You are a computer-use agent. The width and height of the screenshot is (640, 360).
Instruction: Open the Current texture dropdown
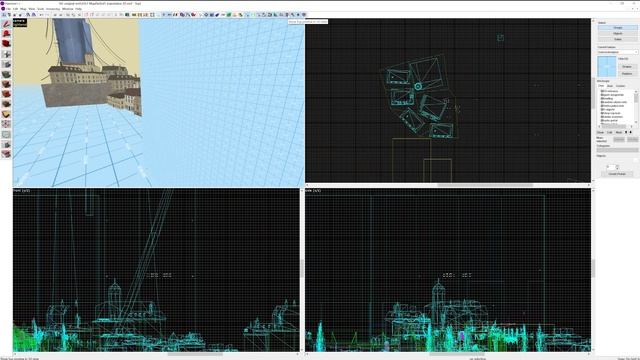point(617,52)
